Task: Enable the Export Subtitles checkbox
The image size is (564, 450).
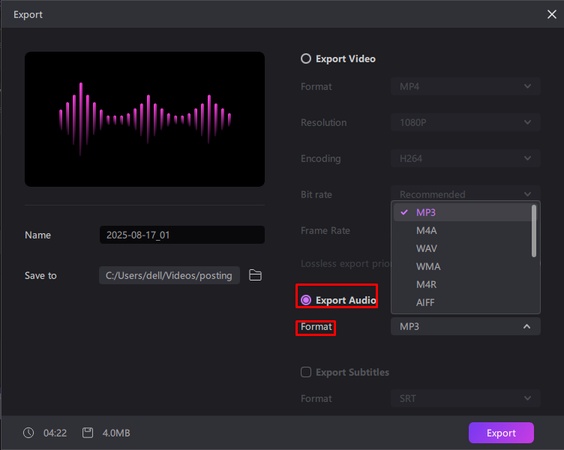Action: click(x=306, y=372)
